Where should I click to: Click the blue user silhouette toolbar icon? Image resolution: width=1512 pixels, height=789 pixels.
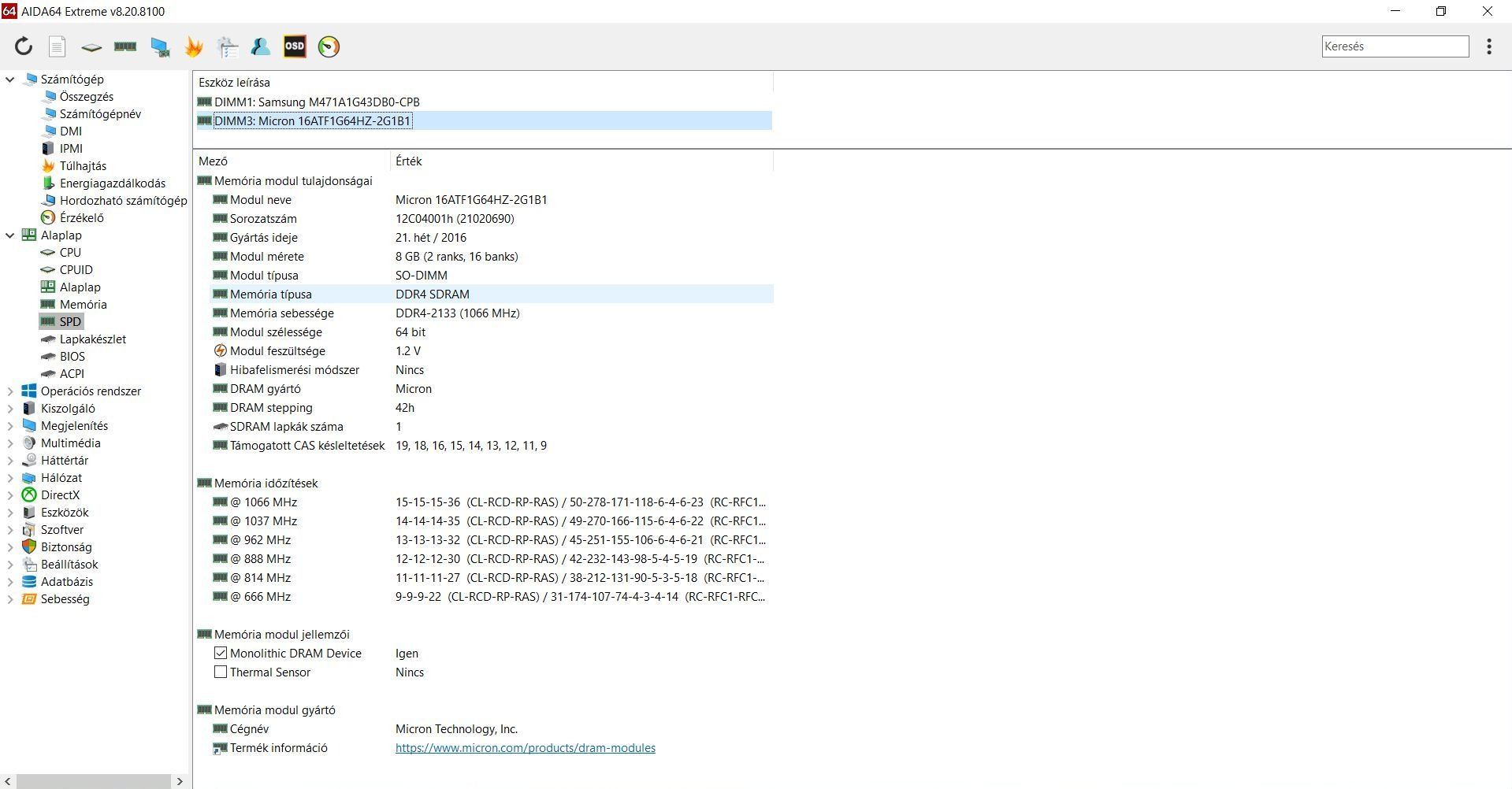(x=261, y=46)
